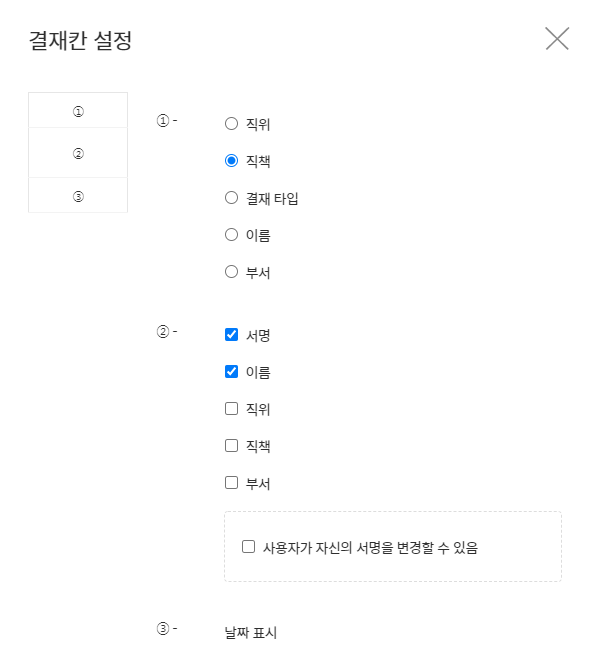Select the 직책 radio button
Screen dimensions: 591x662
coord(231,161)
